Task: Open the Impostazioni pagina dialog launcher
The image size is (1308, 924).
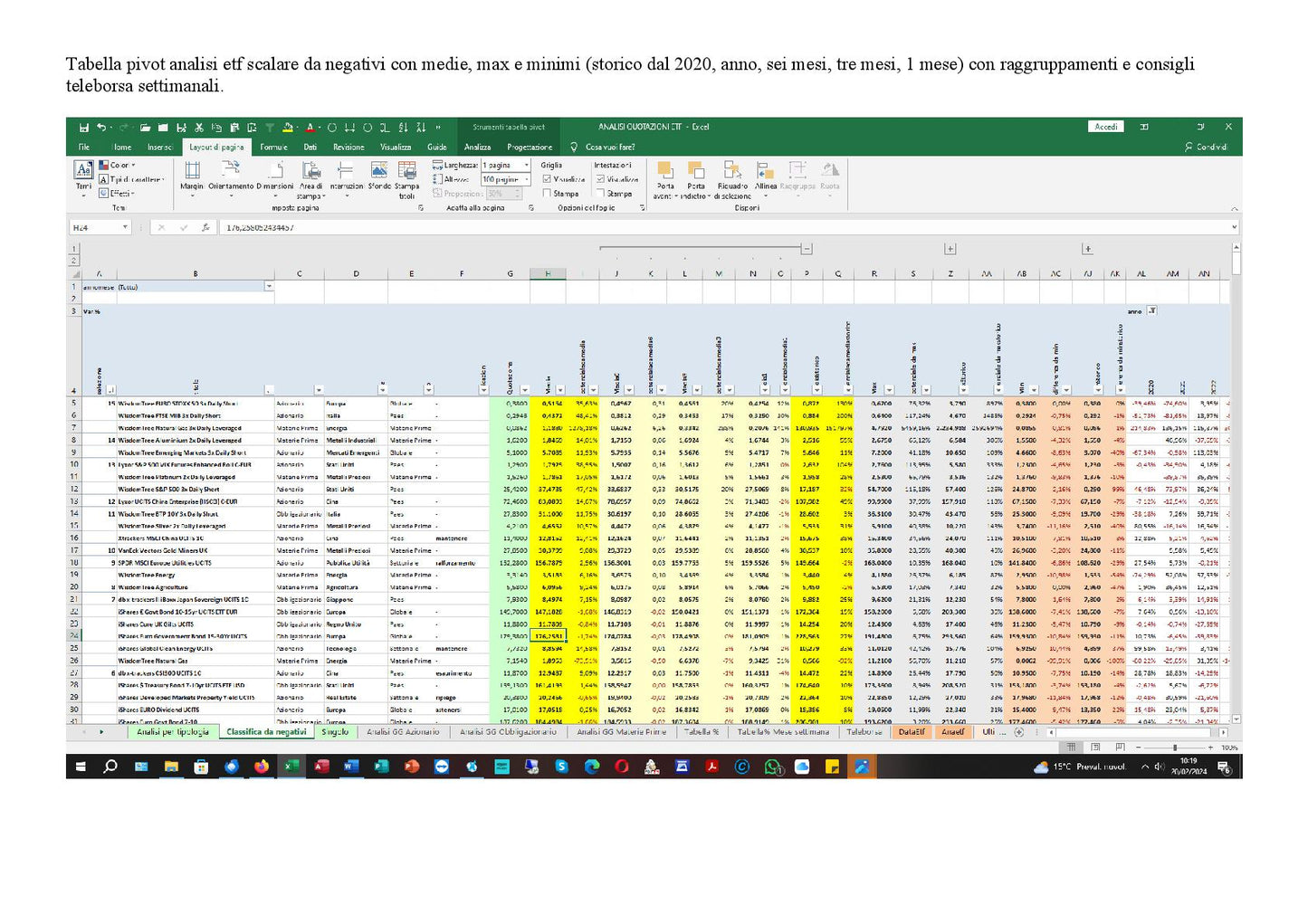Action: pos(421,208)
